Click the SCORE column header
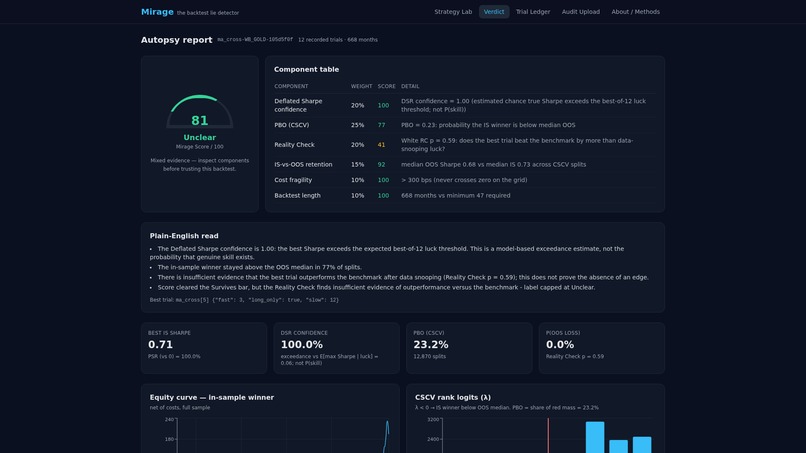 coord(387,86)
